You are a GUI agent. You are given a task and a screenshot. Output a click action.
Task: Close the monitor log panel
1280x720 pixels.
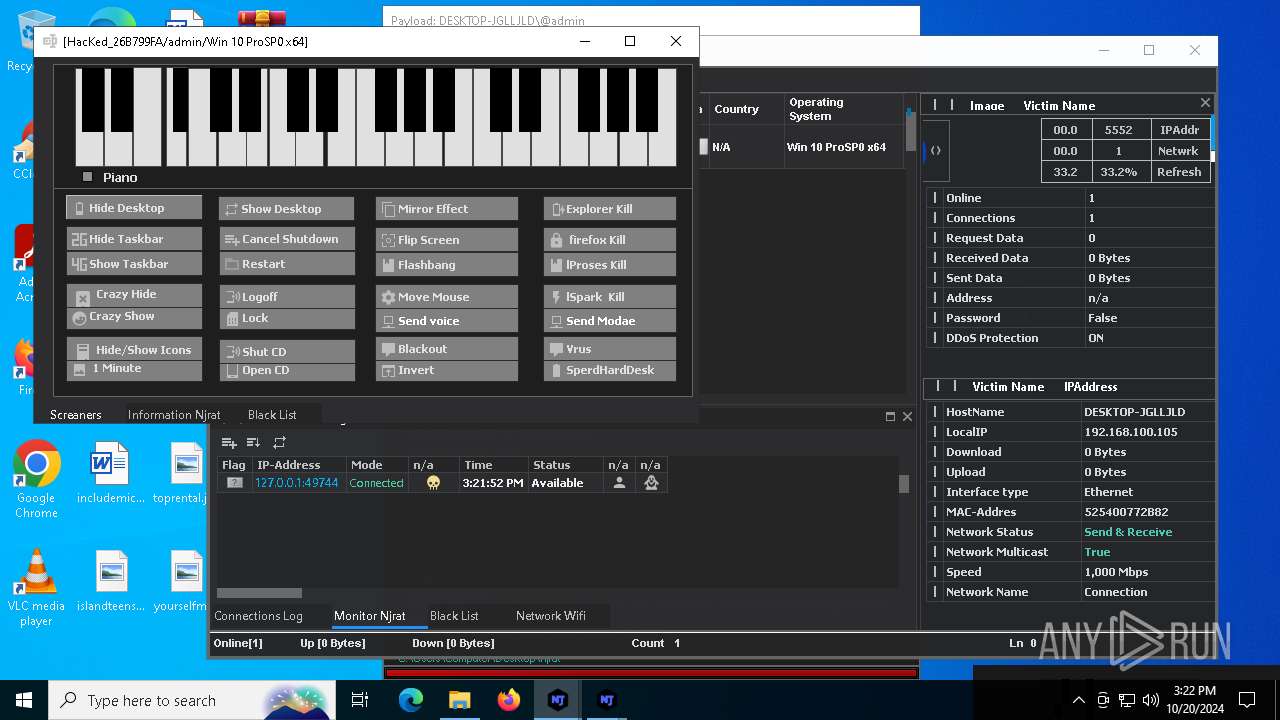tap(907, 417)
